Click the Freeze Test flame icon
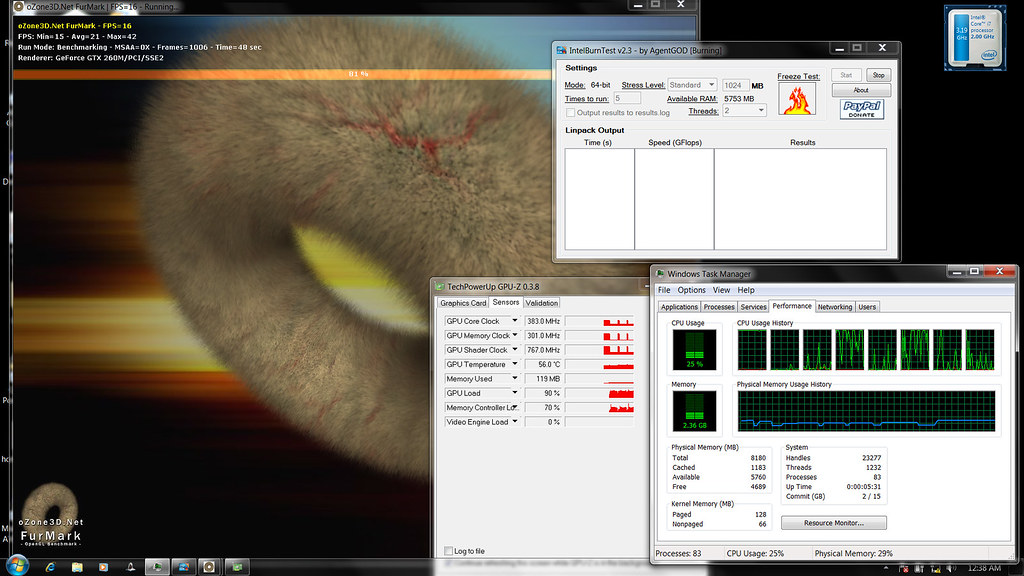The height and width of the screenshot is (576, 1024). point(797,99)
